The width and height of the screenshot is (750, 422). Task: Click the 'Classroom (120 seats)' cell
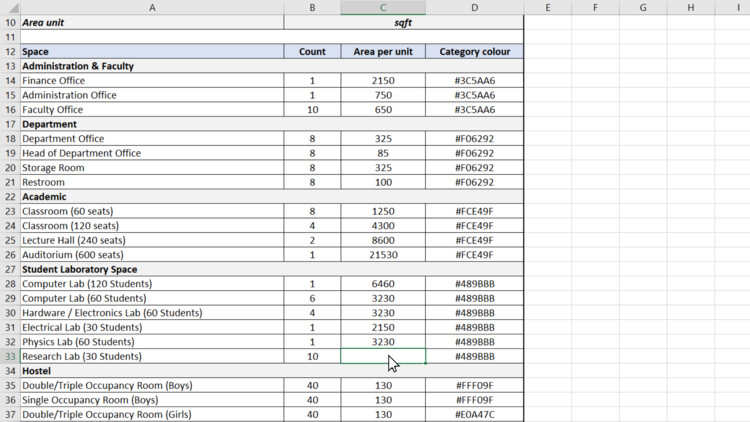click(x=152, y=226)
